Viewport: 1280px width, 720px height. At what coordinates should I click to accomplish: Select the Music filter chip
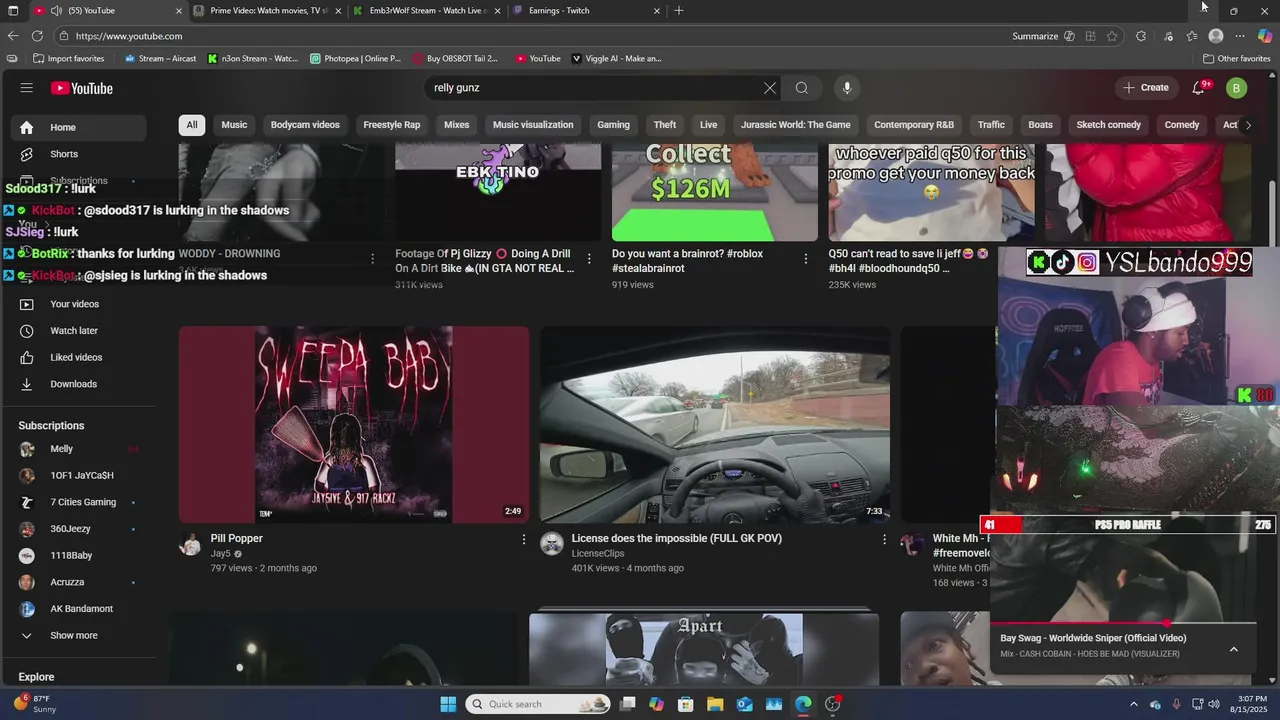234,125
